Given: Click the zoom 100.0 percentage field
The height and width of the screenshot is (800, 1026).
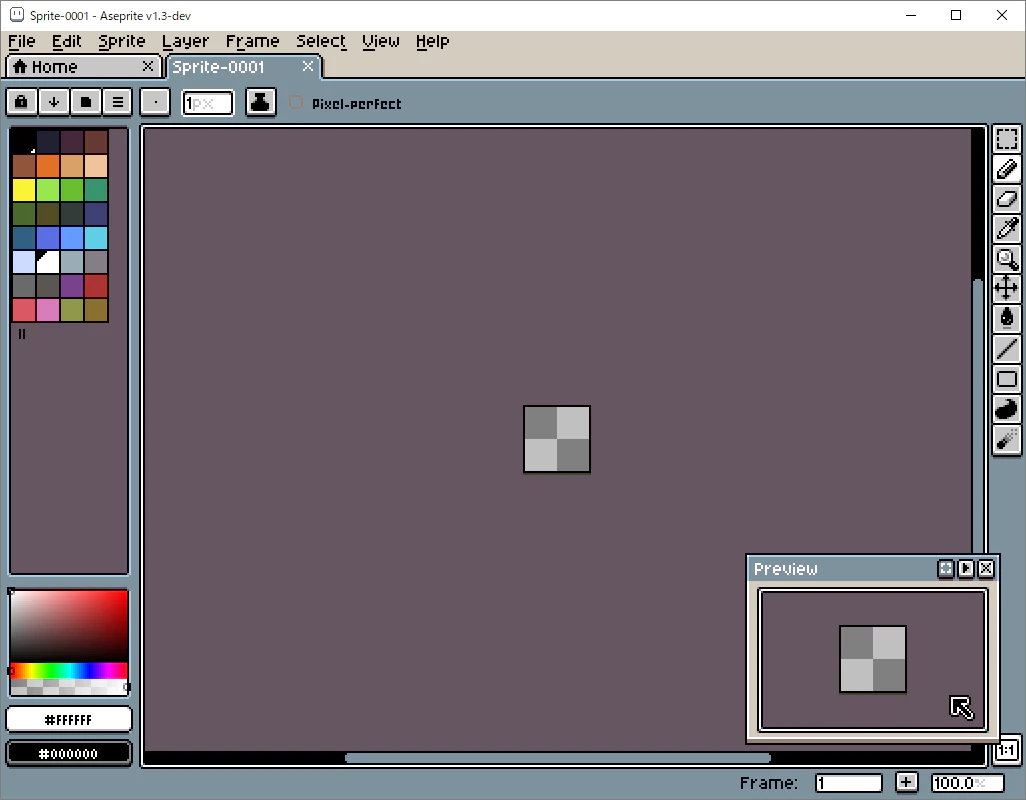Looking at the screenshot, I should (x=968, y=783).
